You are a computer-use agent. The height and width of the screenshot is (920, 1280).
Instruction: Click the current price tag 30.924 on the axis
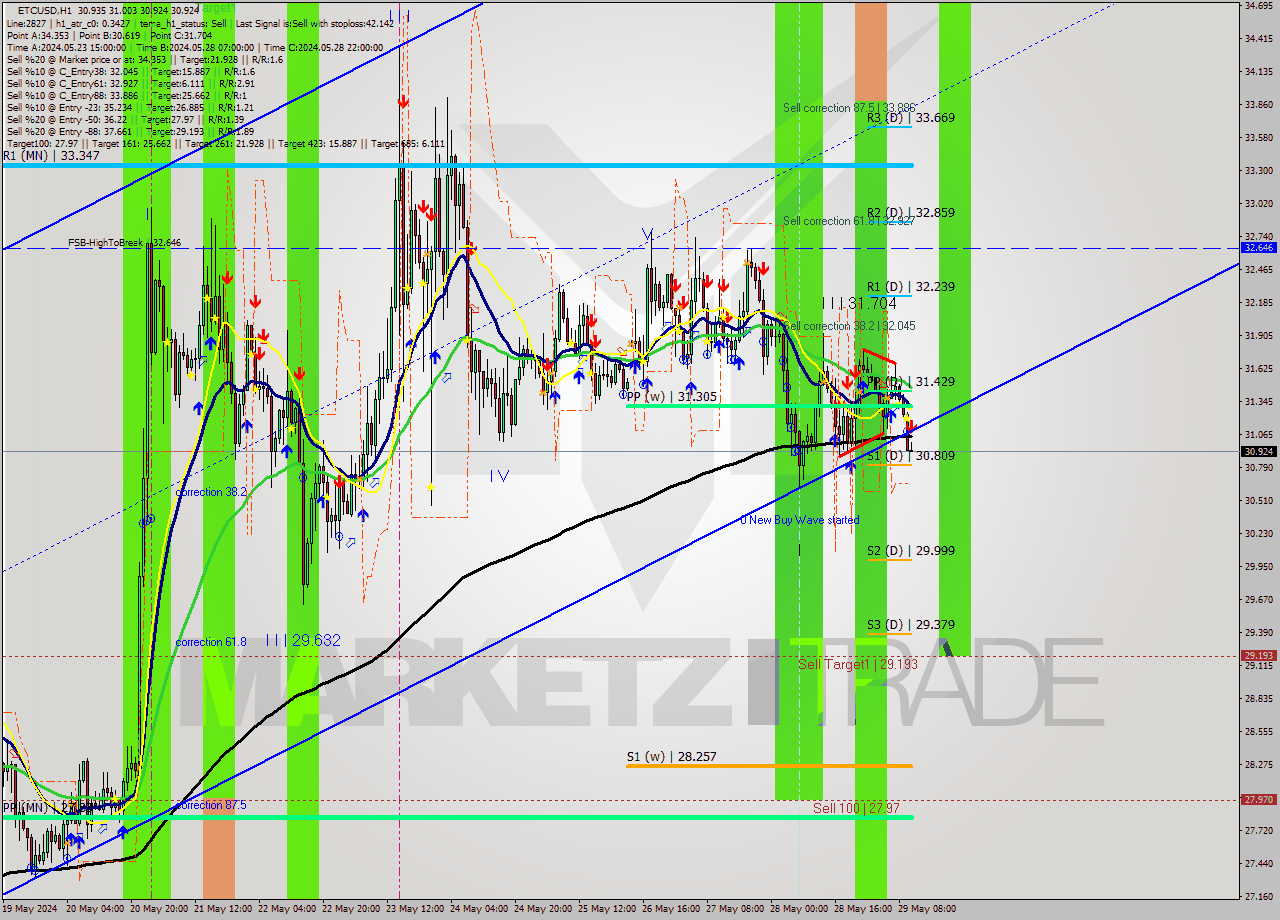click(1258, 451)
